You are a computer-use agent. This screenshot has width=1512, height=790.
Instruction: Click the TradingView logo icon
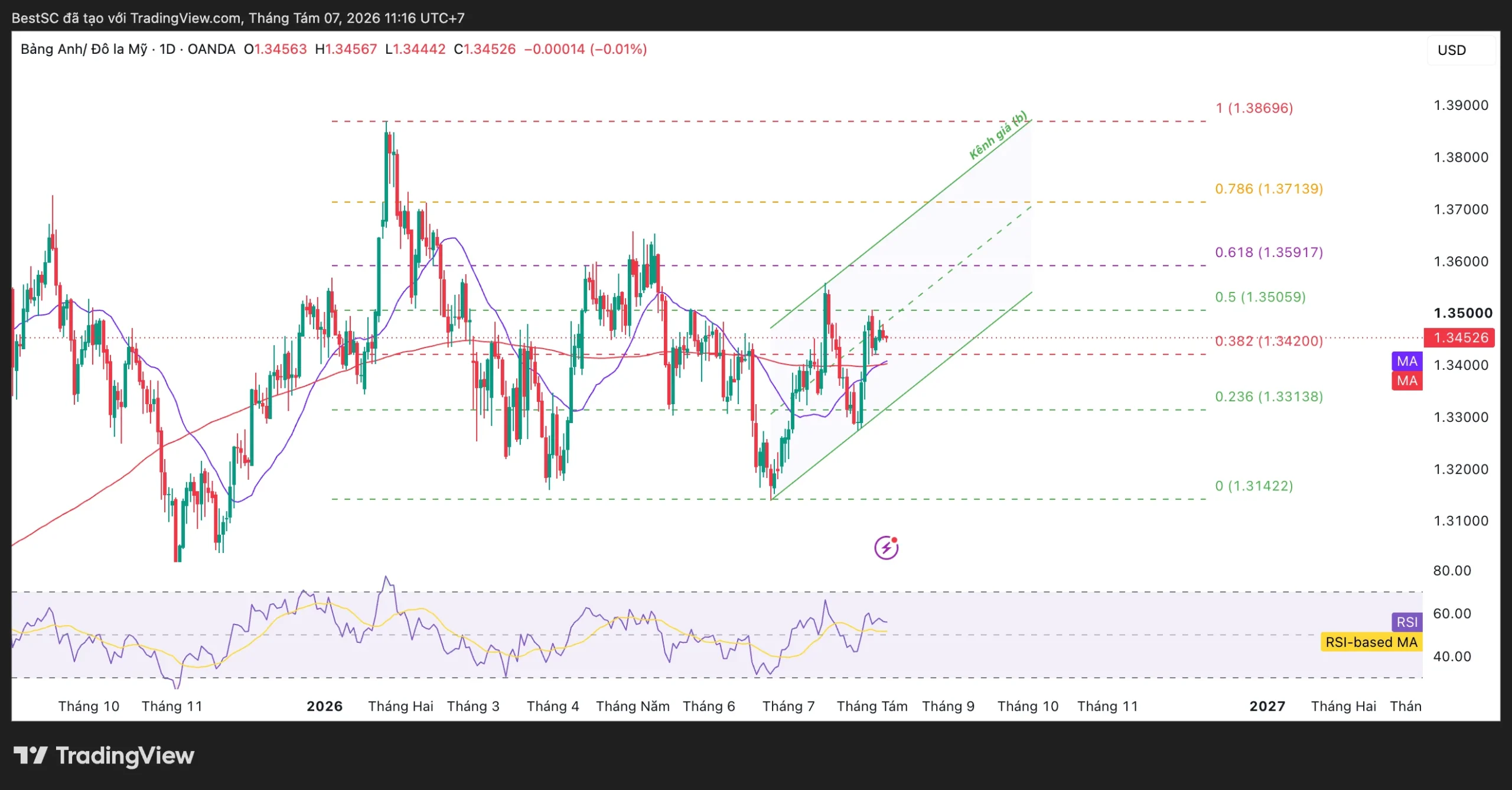tap(30, 755)
